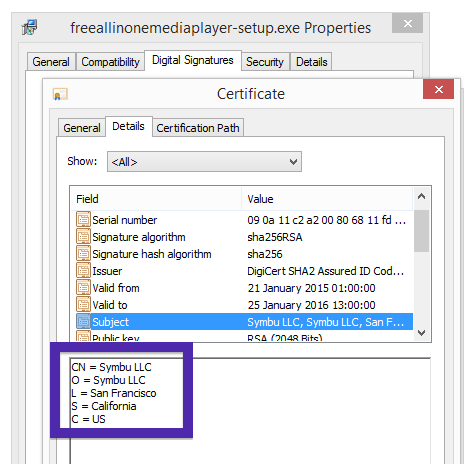The image size is (471, 464).
Task: Click the DigiCert SHA2 Assured ID value
Action: click(x=326, y=271)
